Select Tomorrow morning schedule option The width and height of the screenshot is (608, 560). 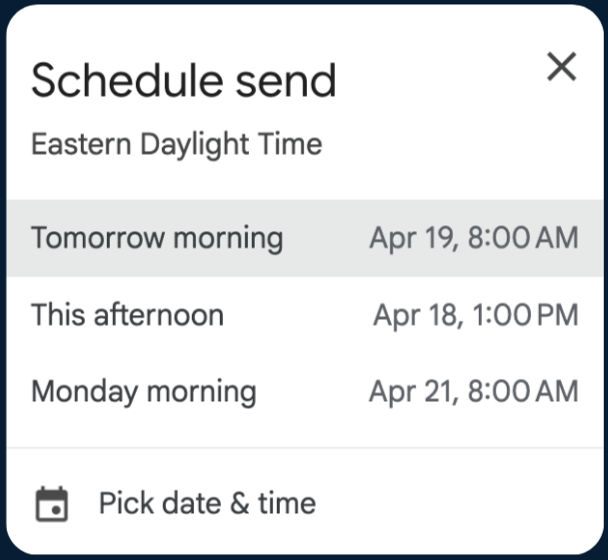point(305,238)
